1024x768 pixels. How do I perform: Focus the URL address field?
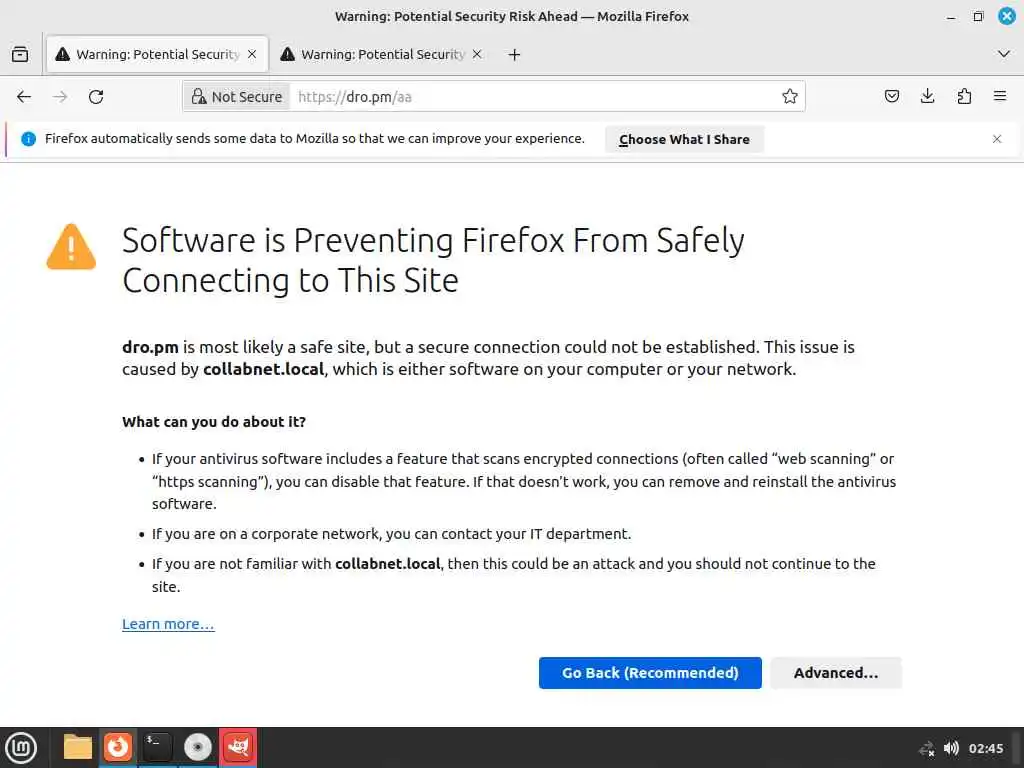(530, 97)
